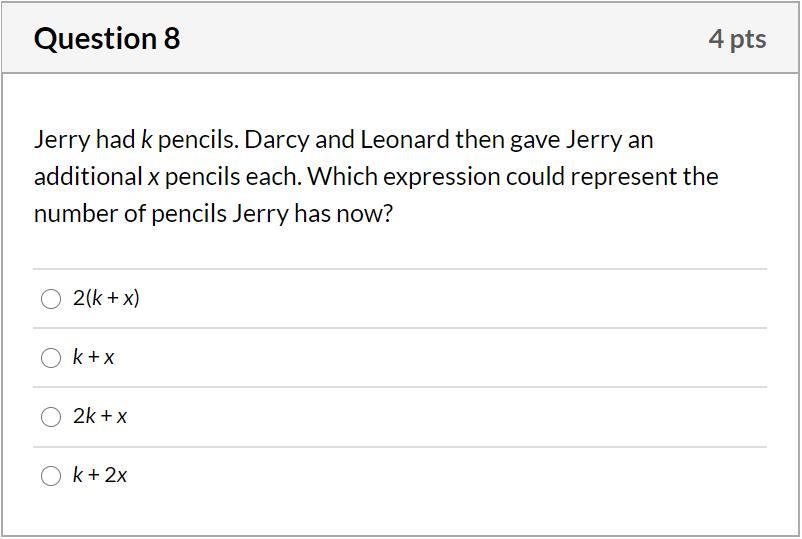Screen dimensions: 802x539
Task: Click the 4 pts score label
Action: coord(737,39)
